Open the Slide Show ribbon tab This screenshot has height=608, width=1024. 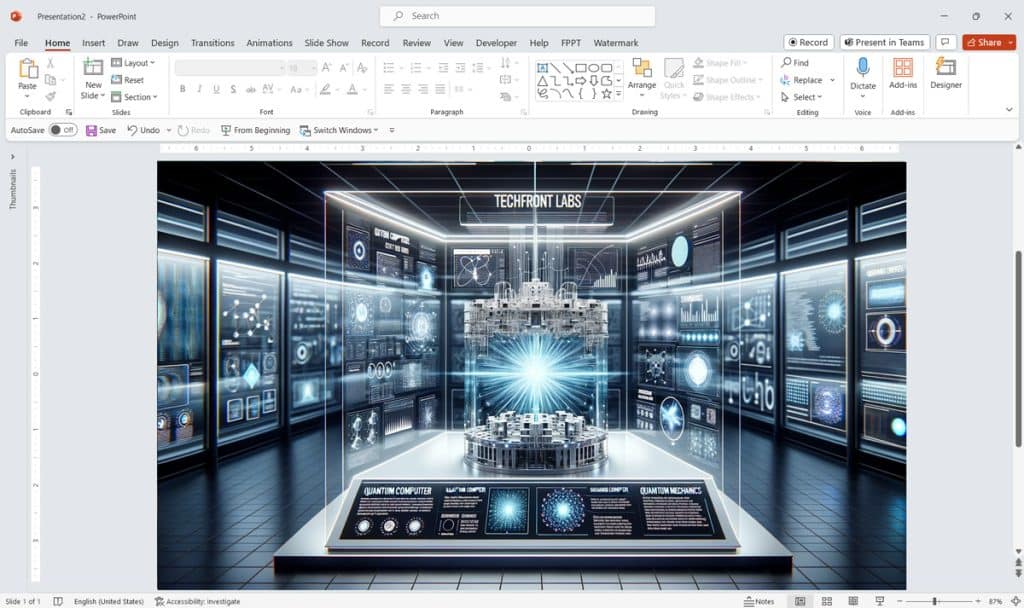pos(326,43)
